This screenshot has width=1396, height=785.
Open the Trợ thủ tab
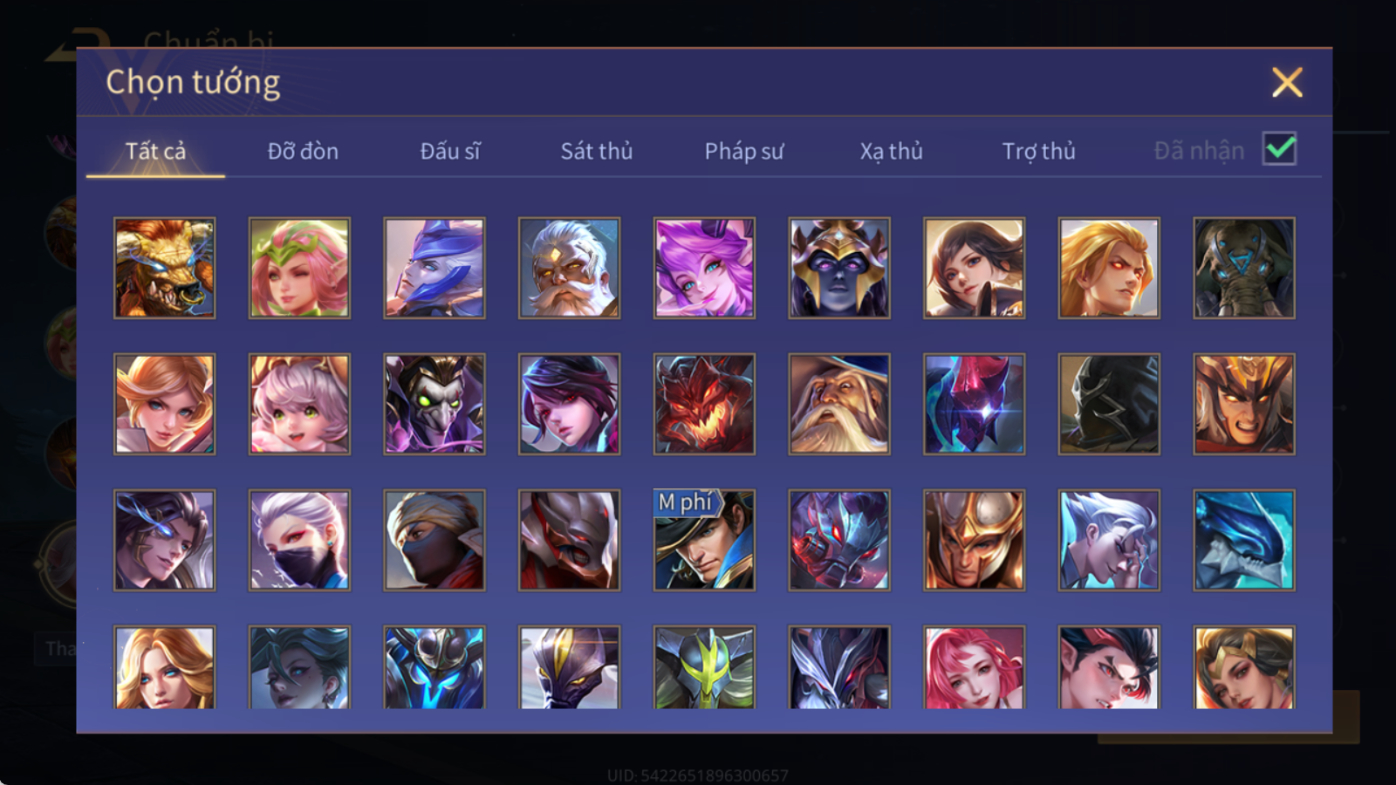coord(1038,151)
